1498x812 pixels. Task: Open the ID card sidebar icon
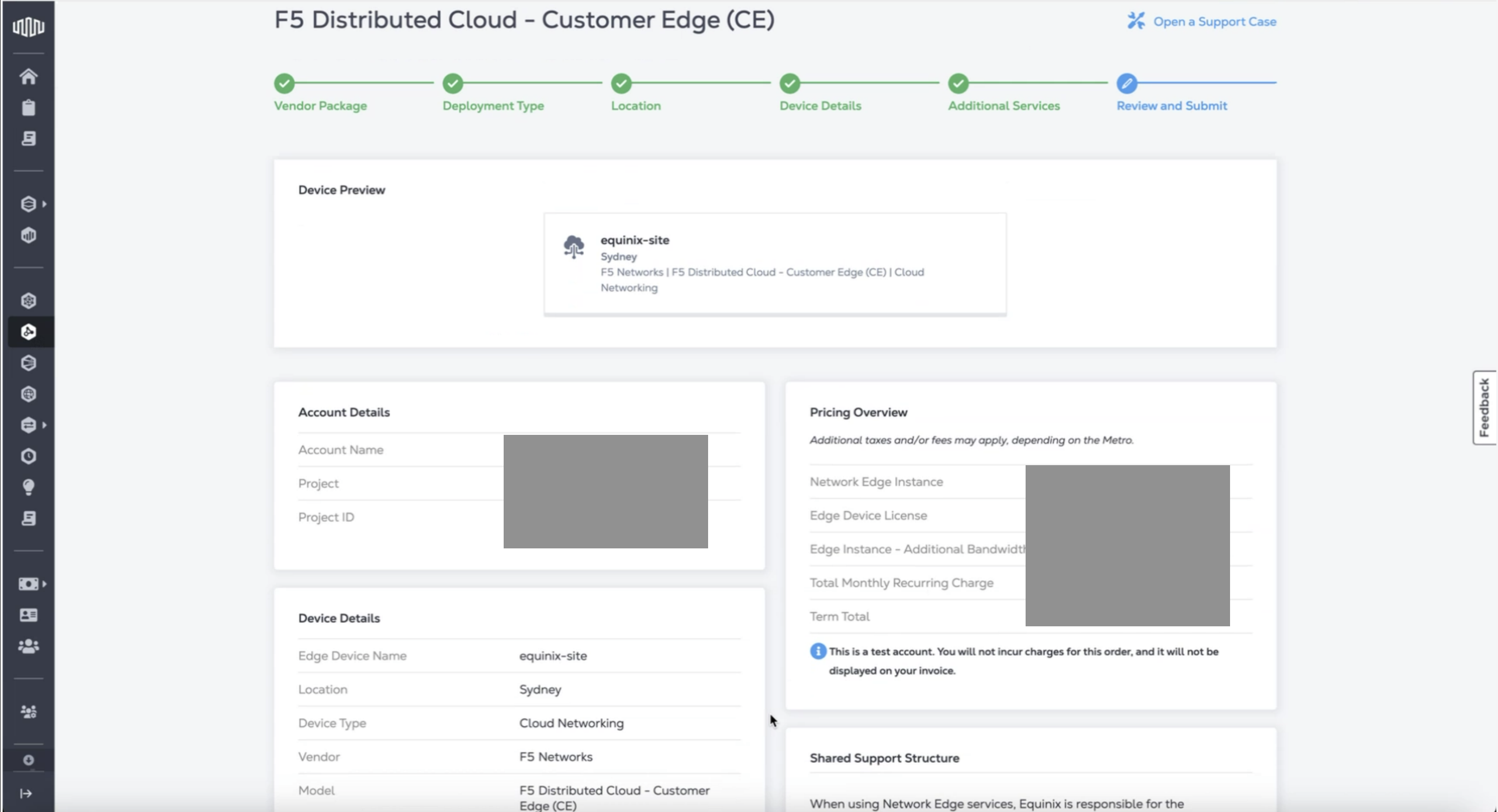(x=28, y=615)
